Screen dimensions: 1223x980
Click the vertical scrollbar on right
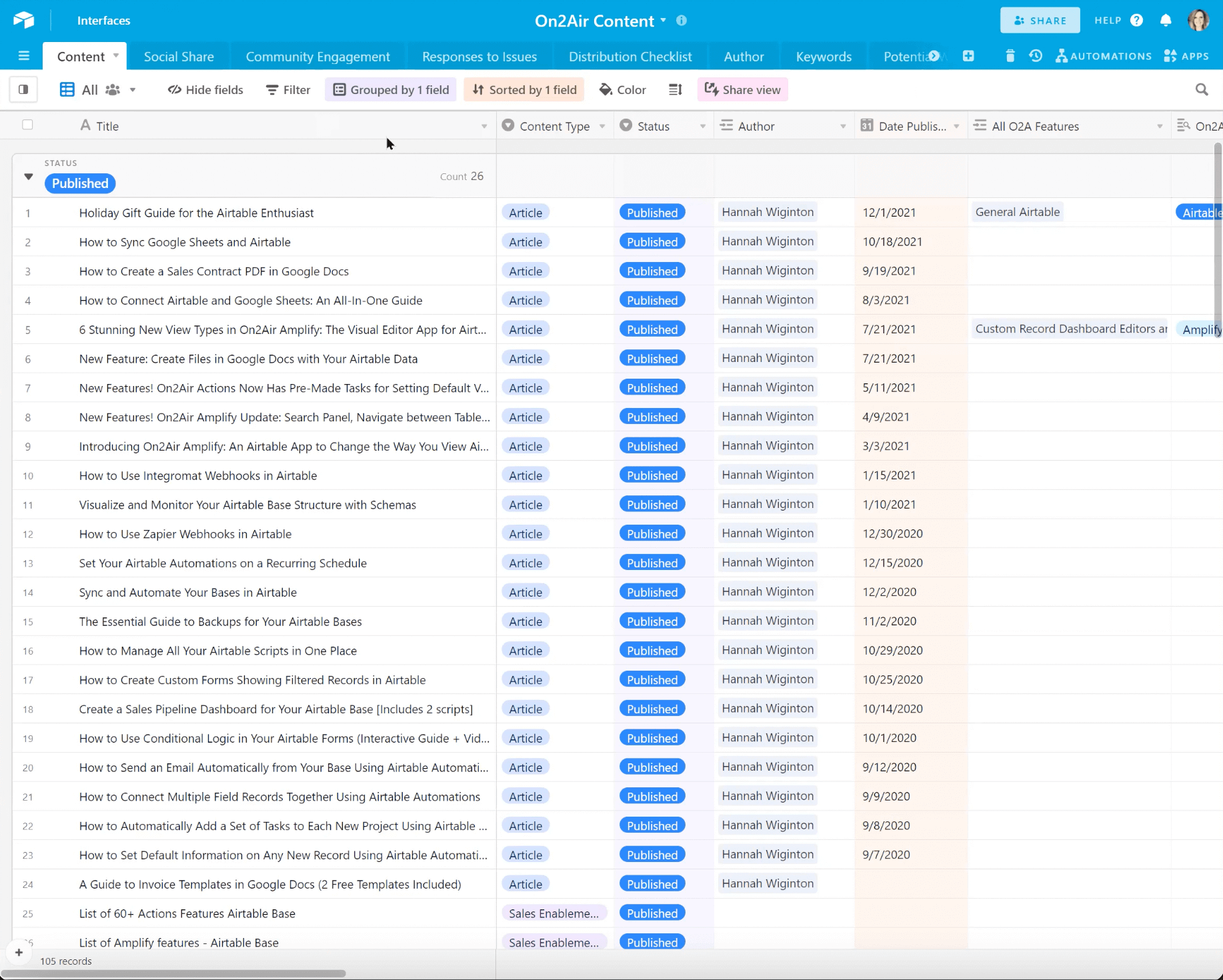tap(1218, 240)
